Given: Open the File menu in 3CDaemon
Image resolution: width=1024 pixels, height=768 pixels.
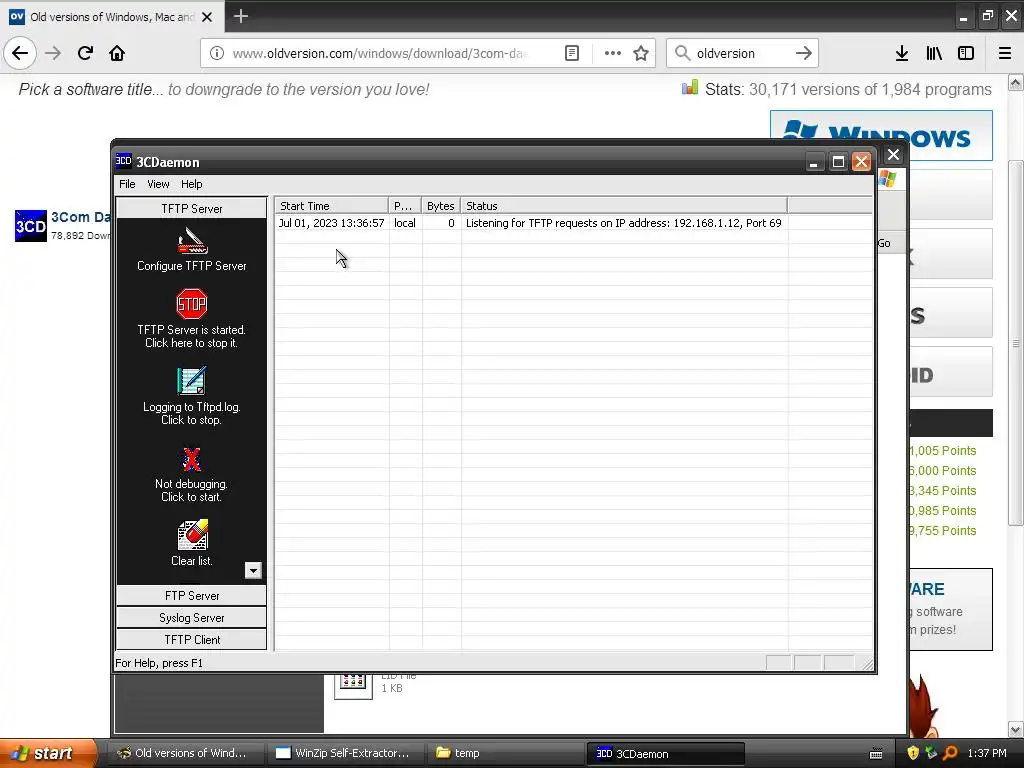Looking at the screenshot, I should pos(127,184).
